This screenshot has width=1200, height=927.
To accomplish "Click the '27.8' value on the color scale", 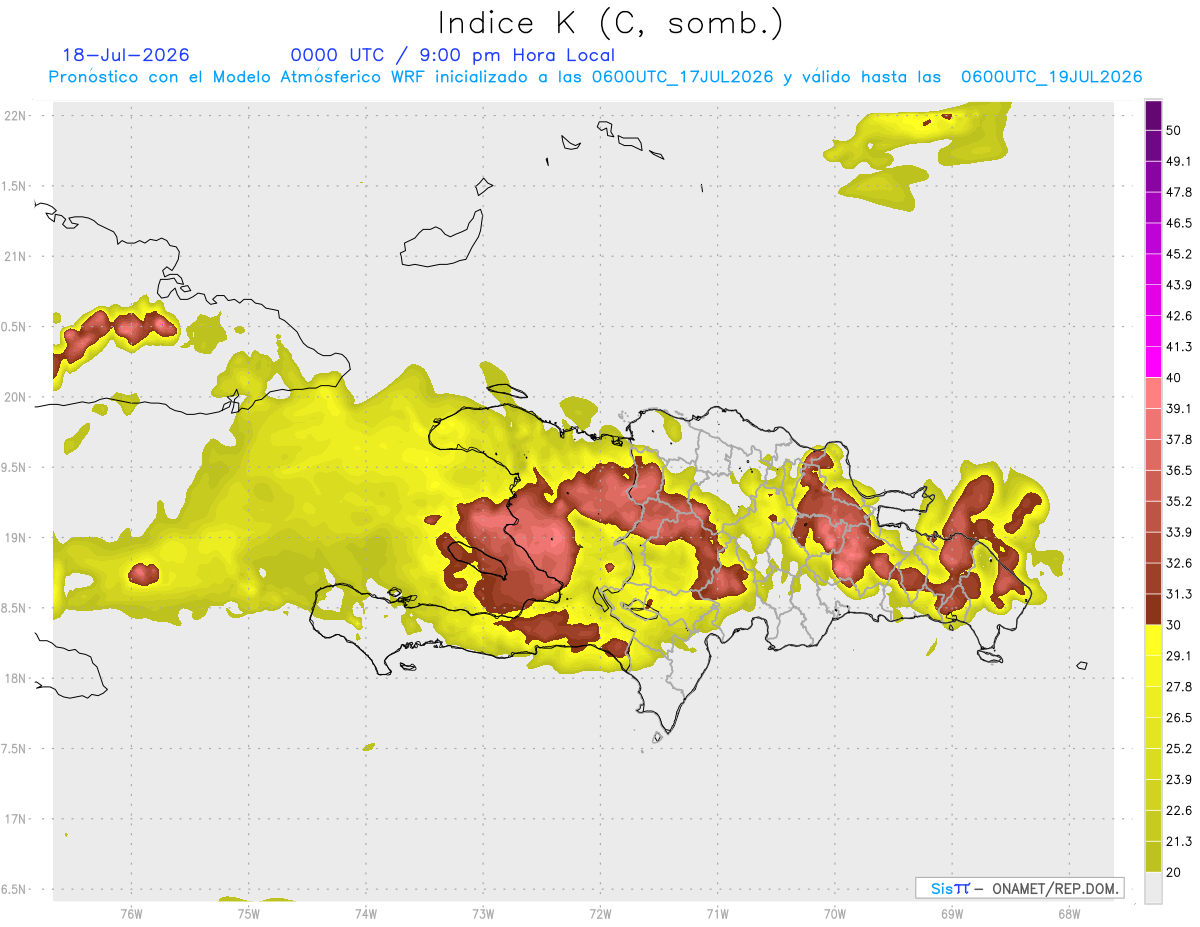I will (1179, 687).
